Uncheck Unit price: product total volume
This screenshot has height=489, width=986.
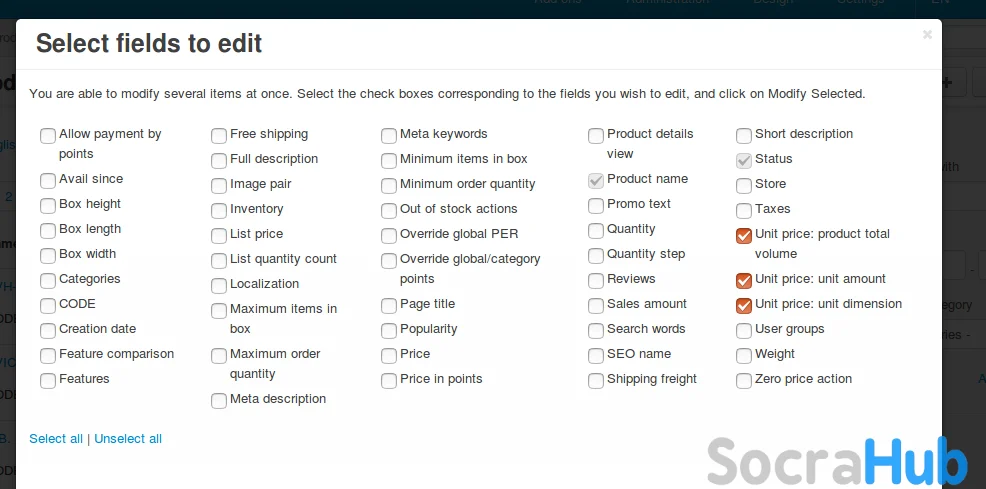point(744,236)
